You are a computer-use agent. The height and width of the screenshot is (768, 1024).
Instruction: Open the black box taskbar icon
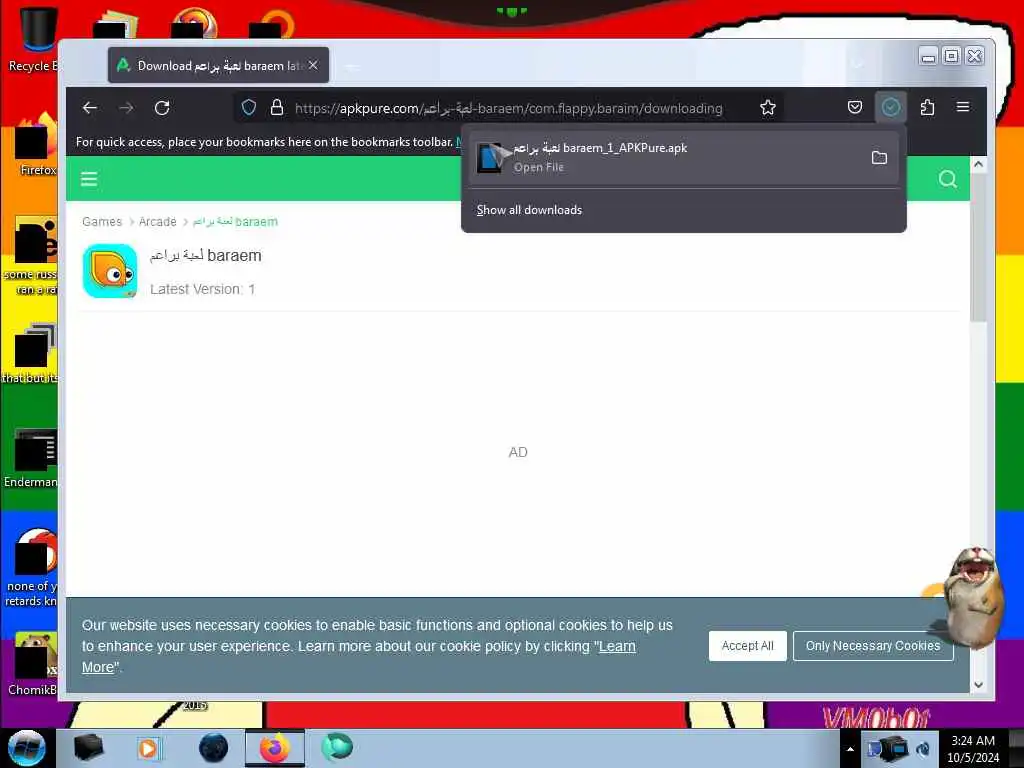[x=89, y=748]
